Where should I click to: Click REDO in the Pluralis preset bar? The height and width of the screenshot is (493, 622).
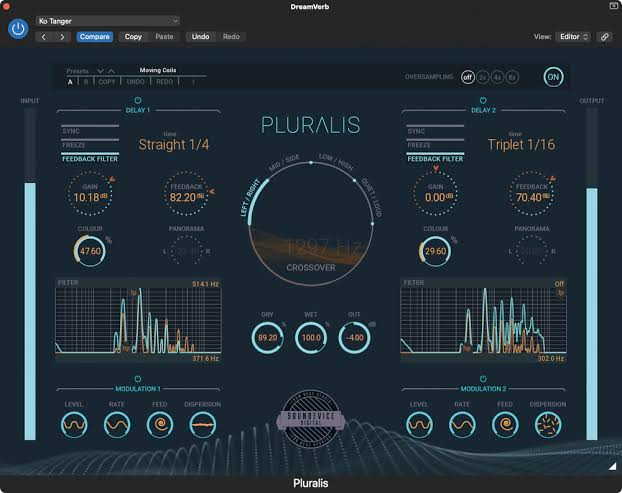[164, 82]
